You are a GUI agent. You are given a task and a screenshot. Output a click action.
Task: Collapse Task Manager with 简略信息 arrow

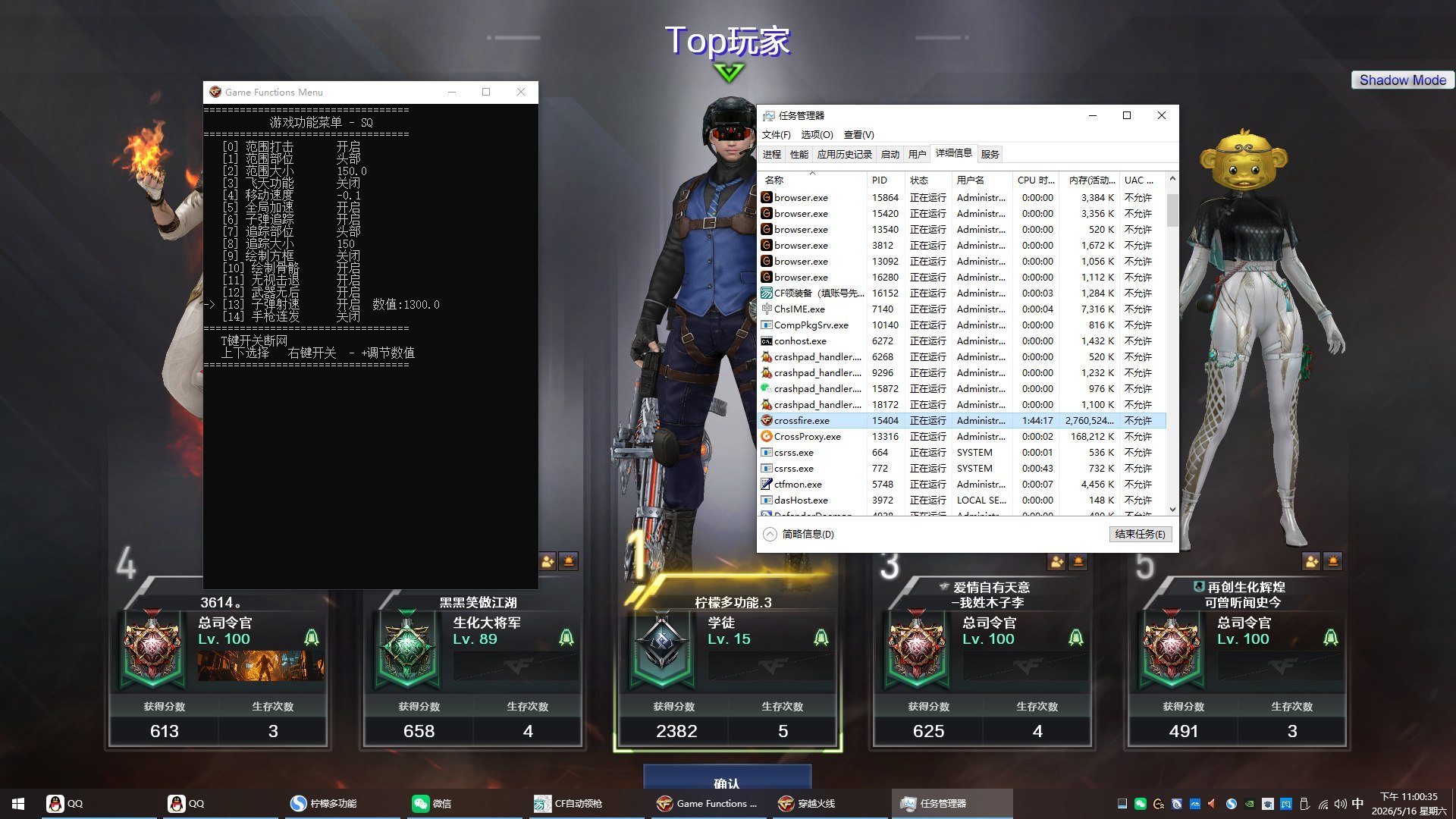tap(770, 534)
